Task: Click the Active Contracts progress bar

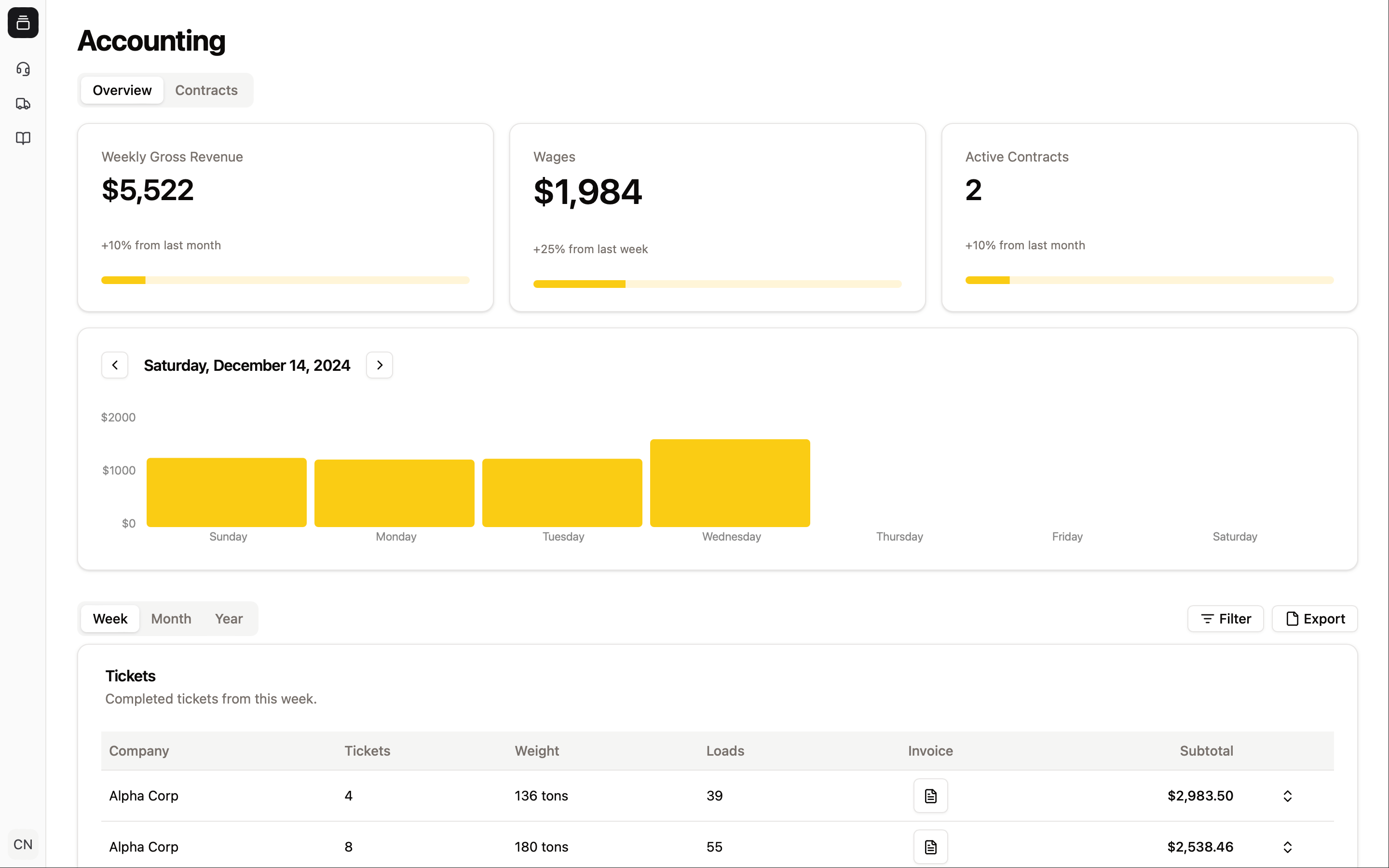Action: (x=1150, y=280)
